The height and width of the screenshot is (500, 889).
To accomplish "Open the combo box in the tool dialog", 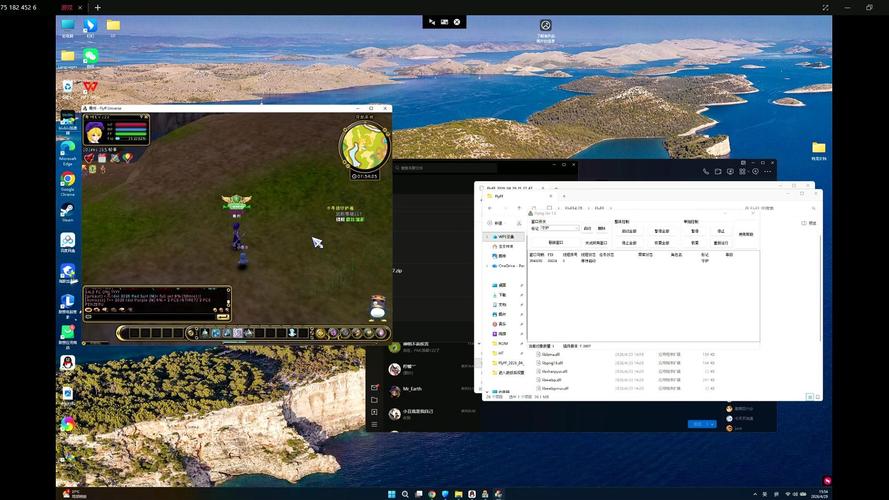I will [x=560, y=228].
